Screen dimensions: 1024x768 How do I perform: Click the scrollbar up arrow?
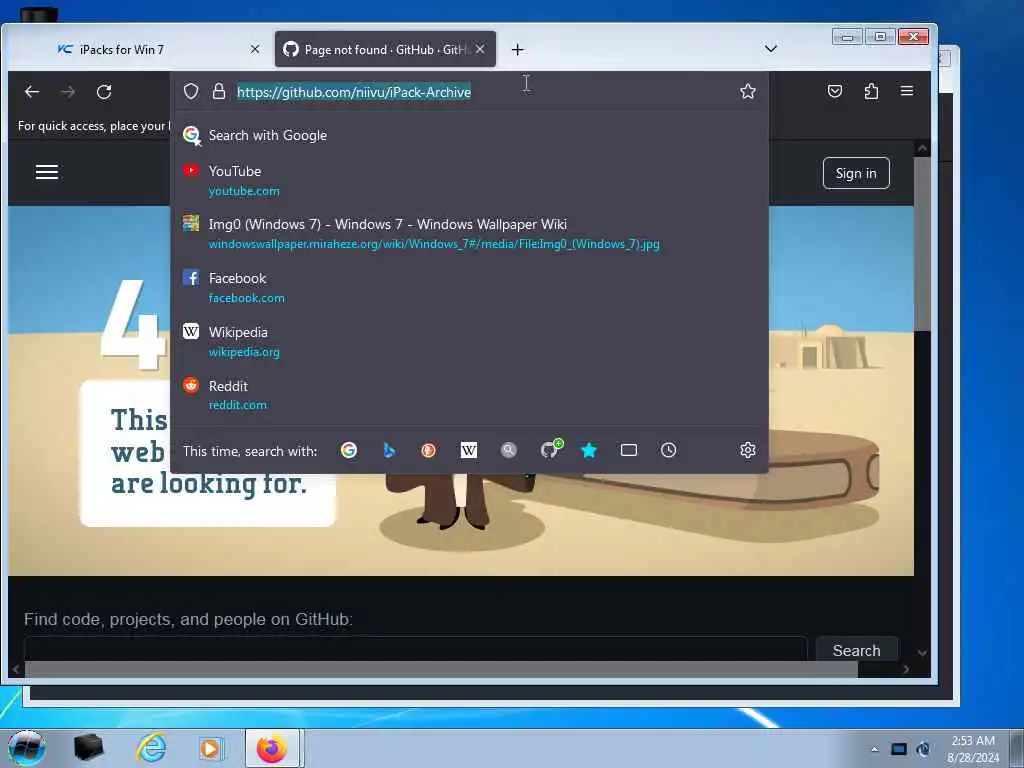(922, 149)
